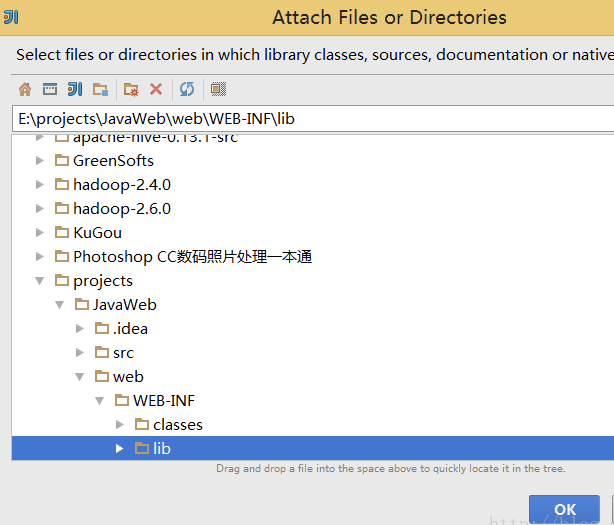
Task: Click the path input field
Action: 313,119
